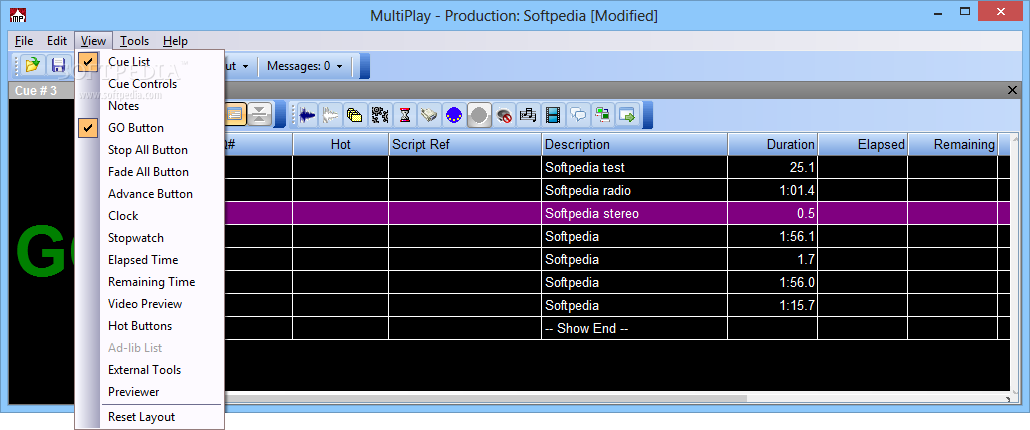
Task: Add a wait cue with hourglass icon
Action: pos(405,116)
